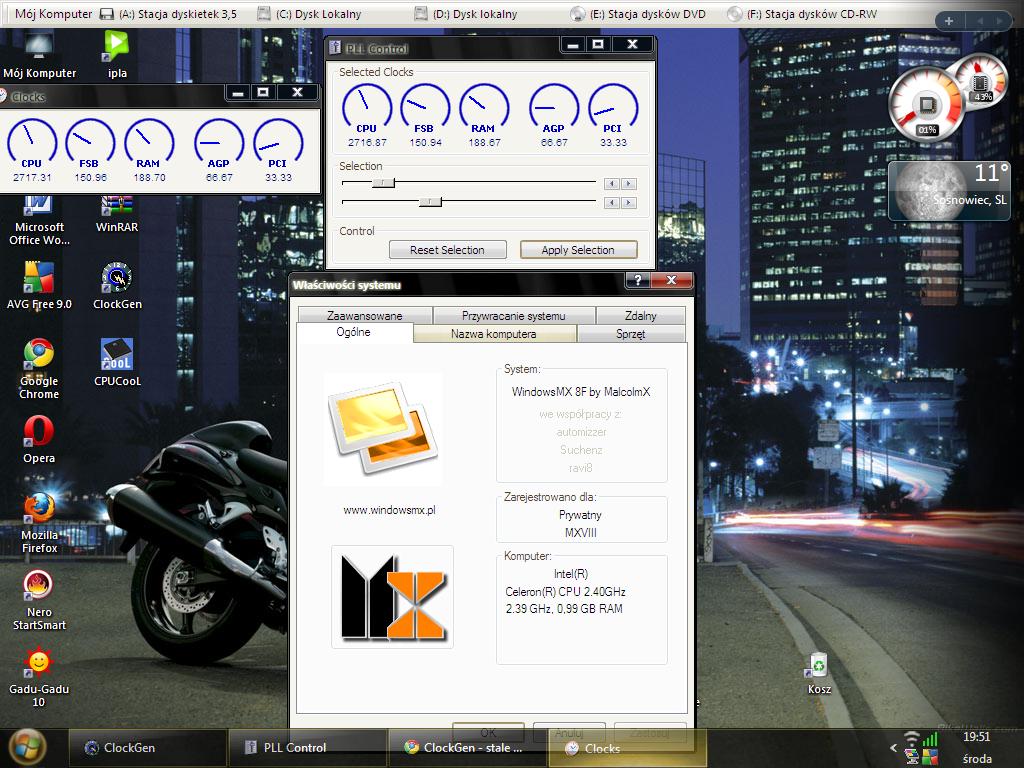This screenshot has height=768, width=1024.
Task: Open WinRAR desktop shortcut
Action: (117, 216)
